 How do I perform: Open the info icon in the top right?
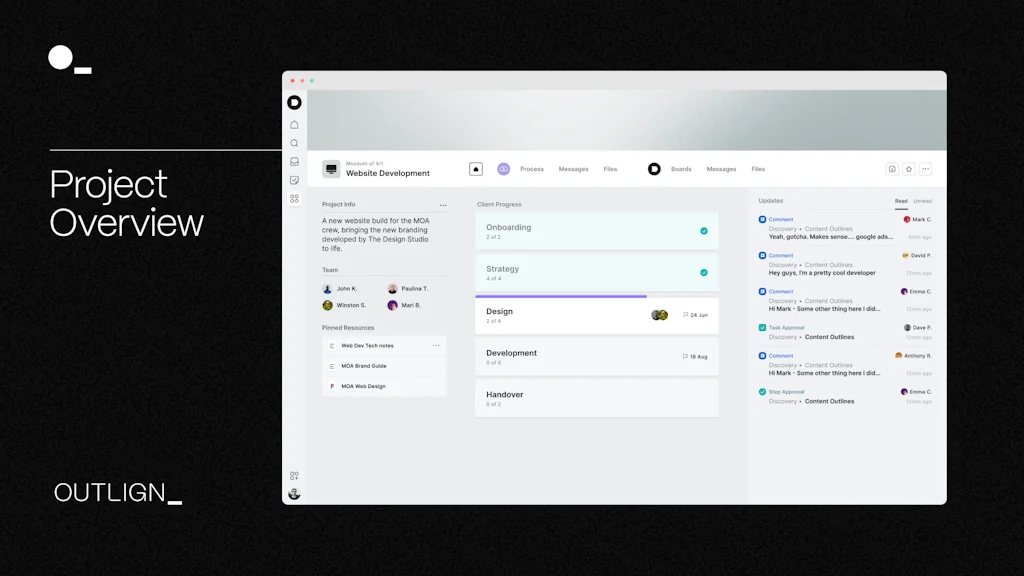coord(892,169)
